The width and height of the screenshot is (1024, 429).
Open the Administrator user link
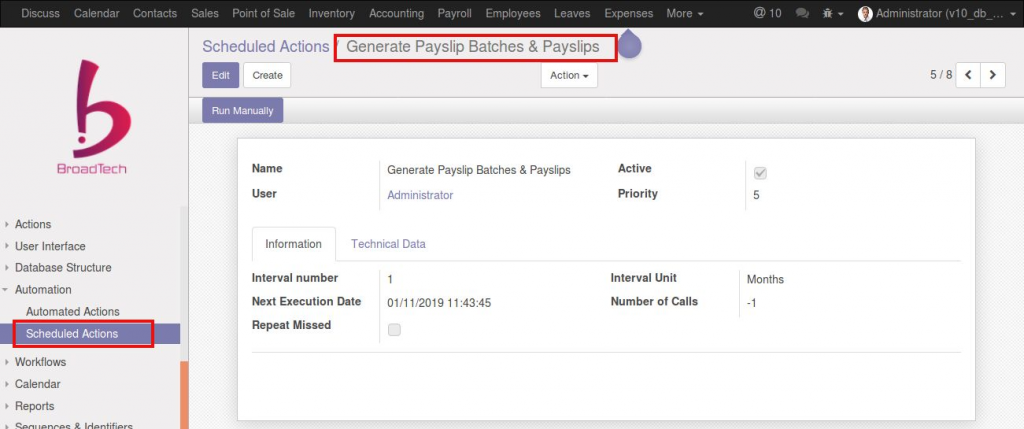click(420, 195)
